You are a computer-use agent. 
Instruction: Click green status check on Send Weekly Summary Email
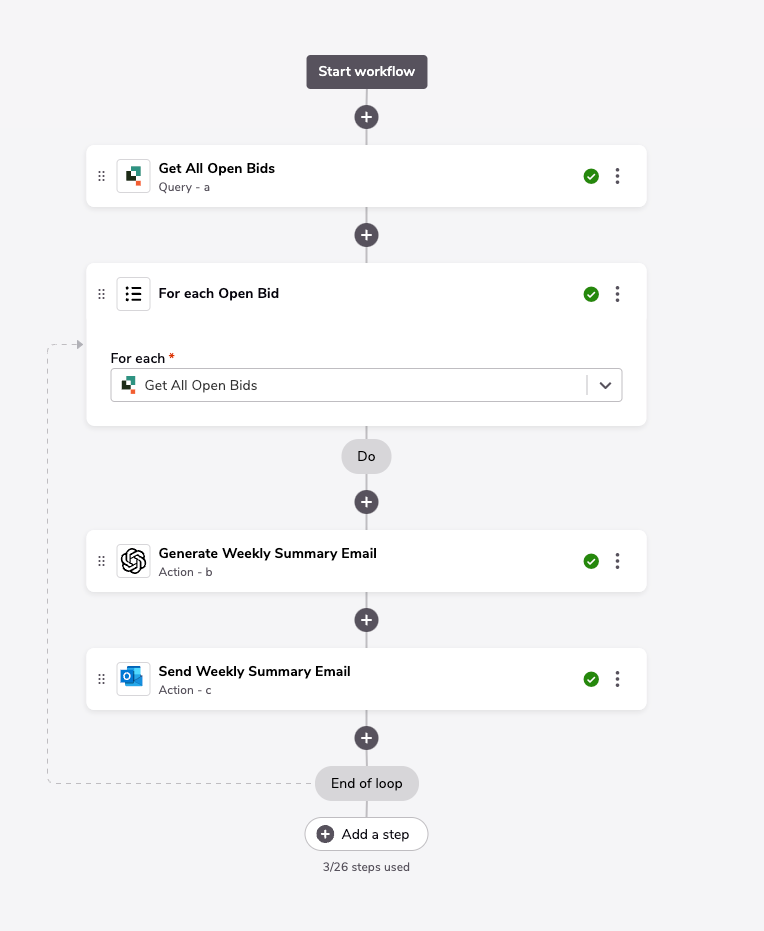[591, 679]
